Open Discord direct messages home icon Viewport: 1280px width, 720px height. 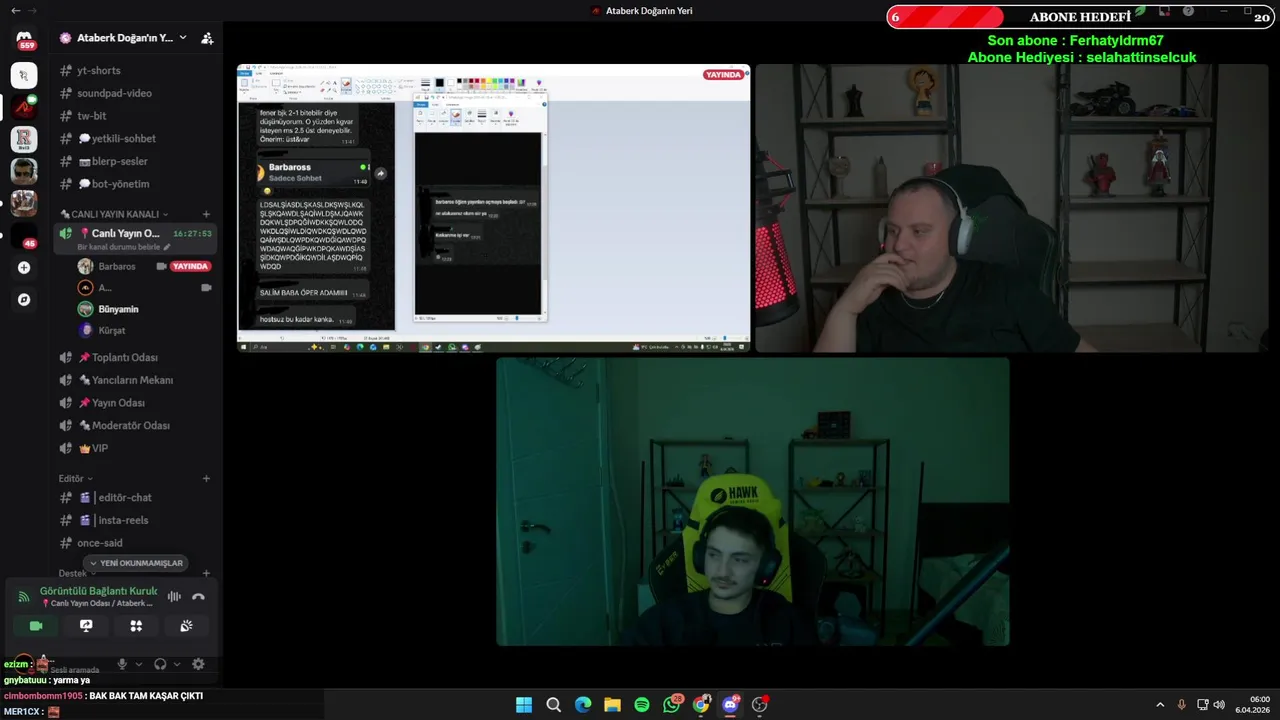click(24, 40)
